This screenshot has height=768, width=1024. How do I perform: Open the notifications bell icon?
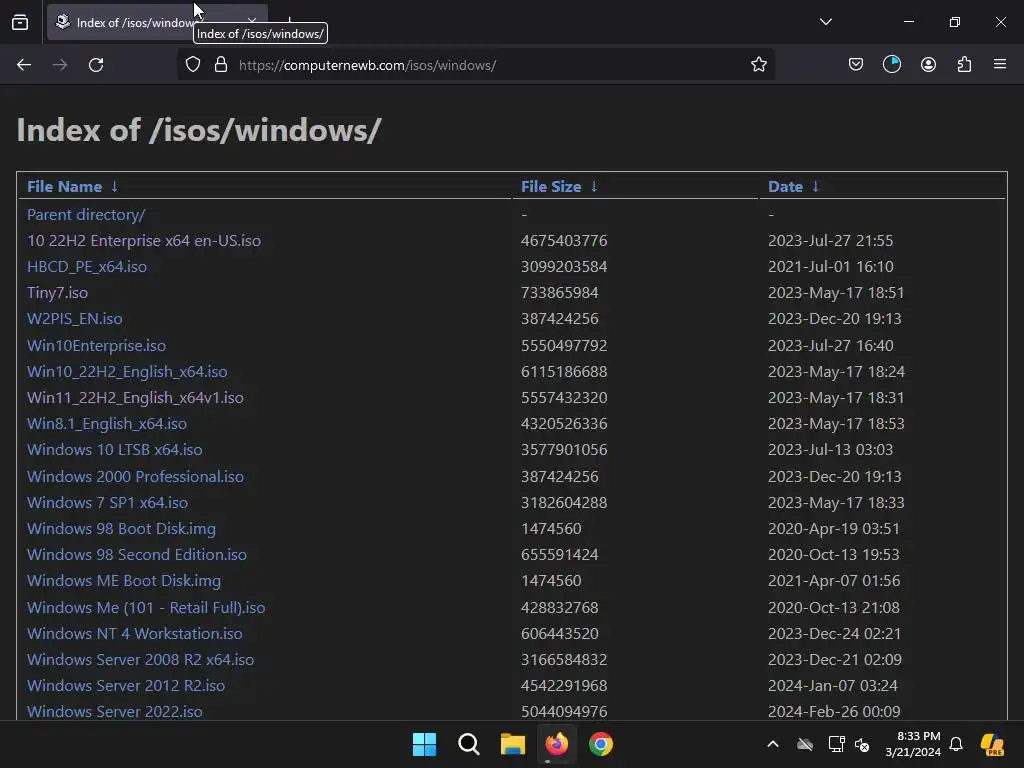point(956,744)
